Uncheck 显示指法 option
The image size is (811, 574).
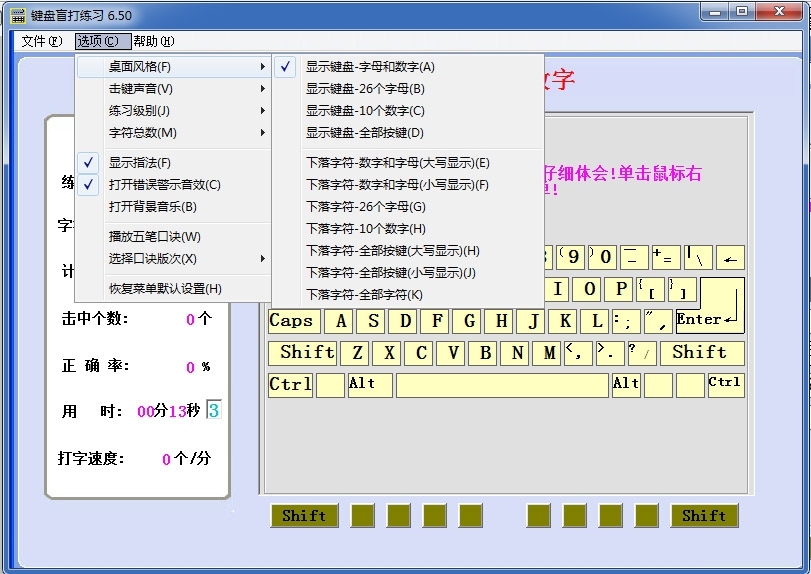(140, 163)
